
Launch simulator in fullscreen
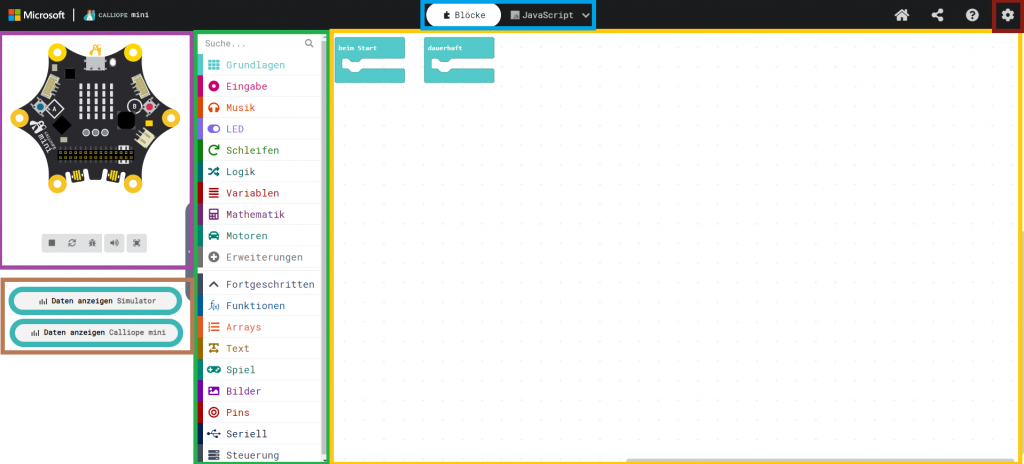(x=136, y=243)
